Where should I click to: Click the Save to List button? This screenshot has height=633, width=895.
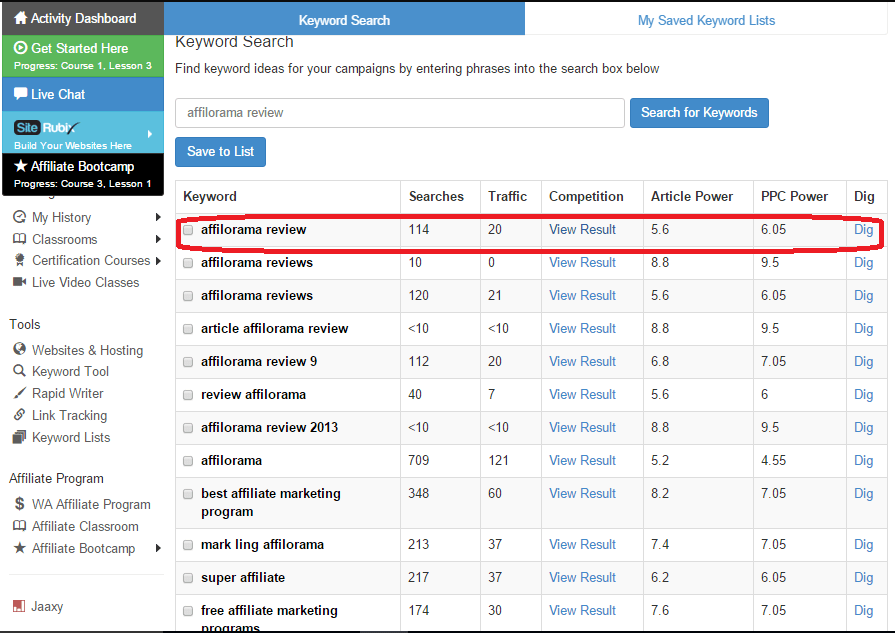tap(220, 151)
